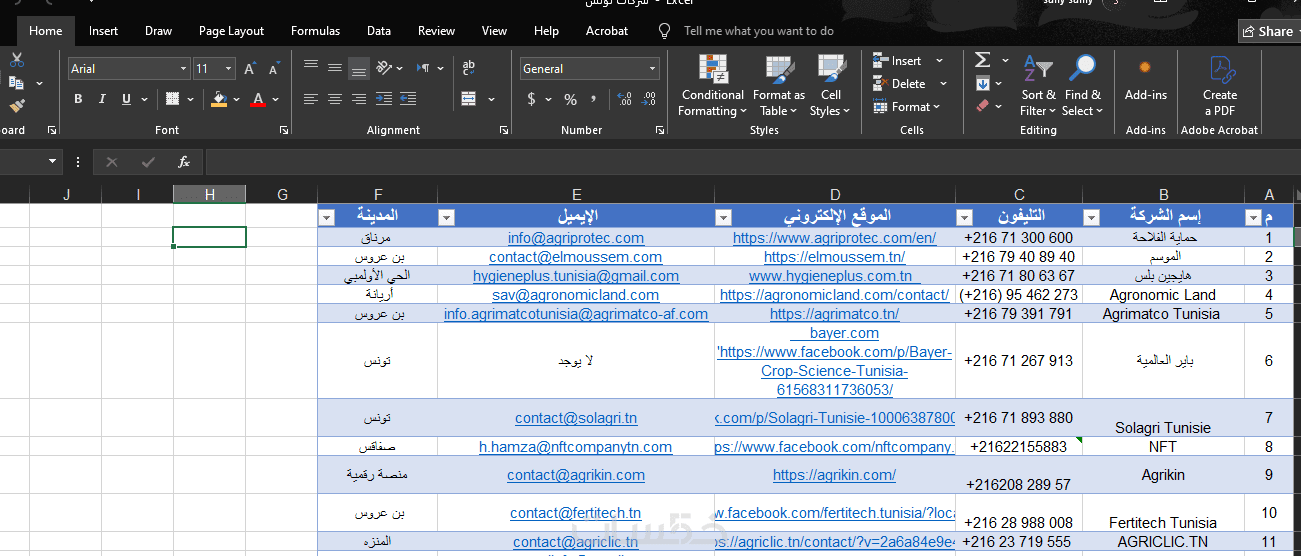Expand the Conditional Formatting menu
The height and width of the screenshot is (556, 1301).
[713, 87]
